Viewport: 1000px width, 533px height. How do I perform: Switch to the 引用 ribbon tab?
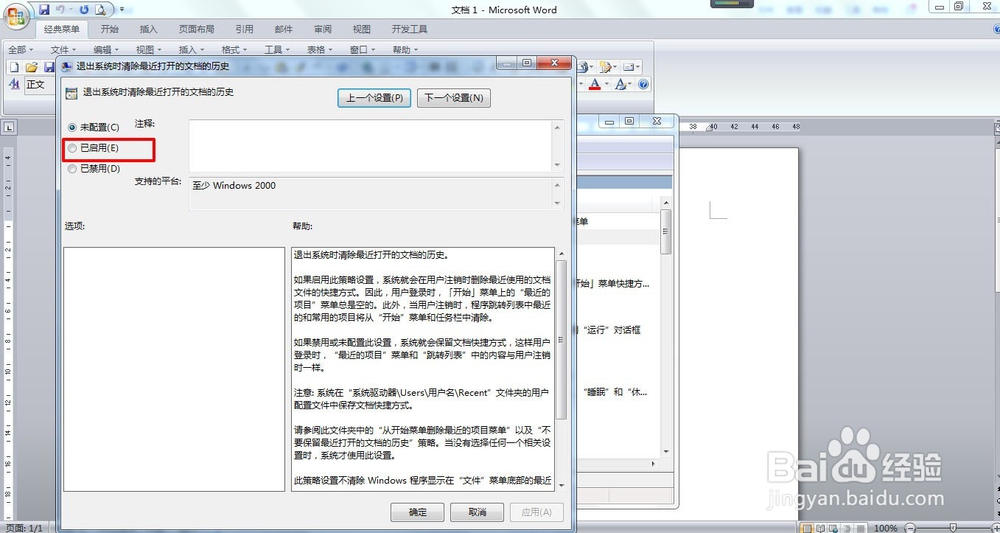click(x=244, y=29)
